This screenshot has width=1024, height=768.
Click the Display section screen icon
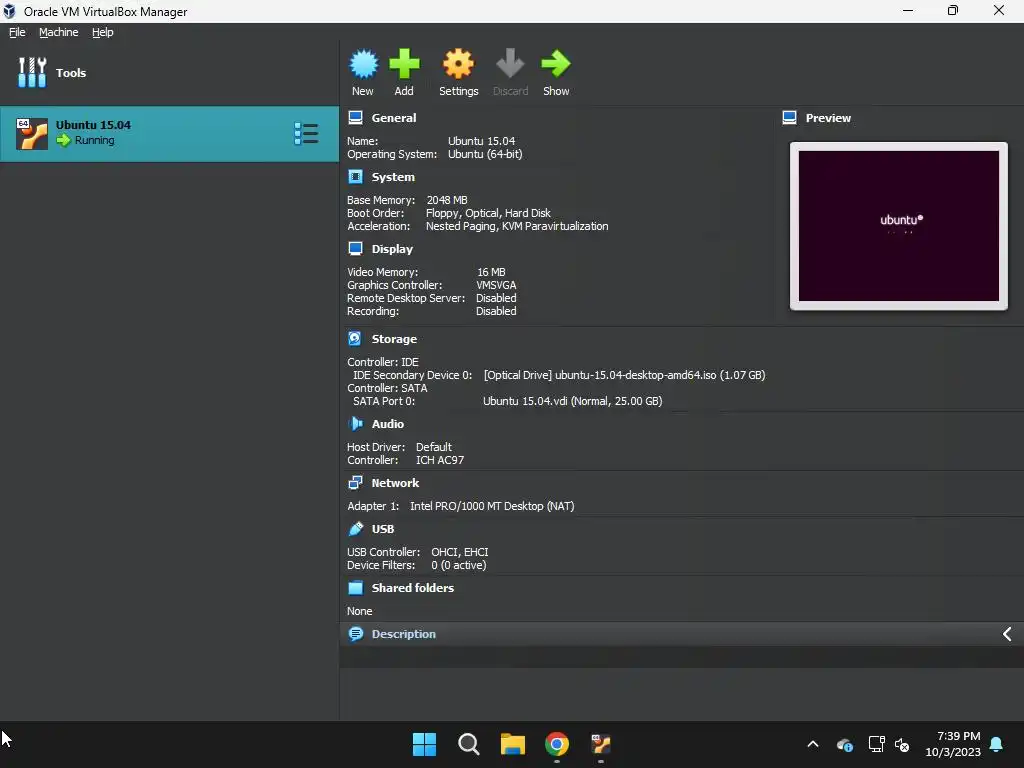click(x=355, y=249)
